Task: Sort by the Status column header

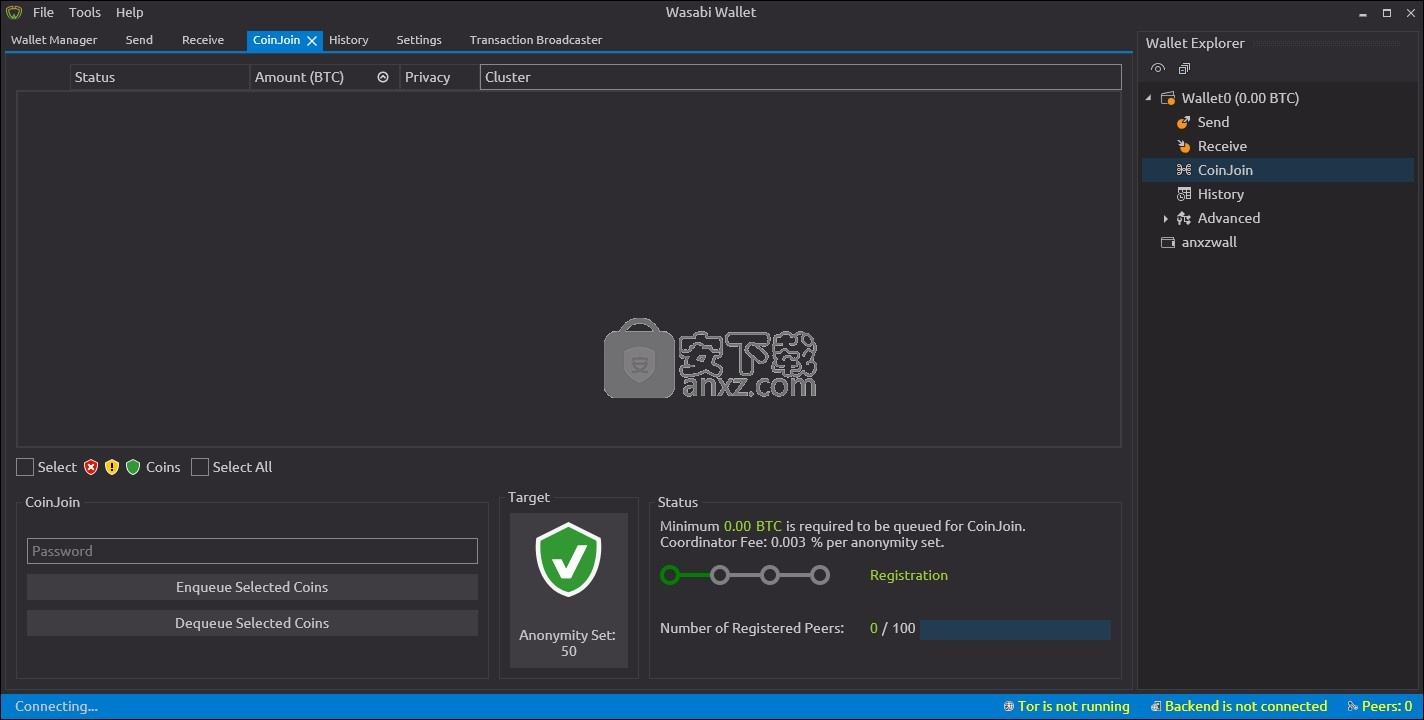Action: [x=160, y=77]
